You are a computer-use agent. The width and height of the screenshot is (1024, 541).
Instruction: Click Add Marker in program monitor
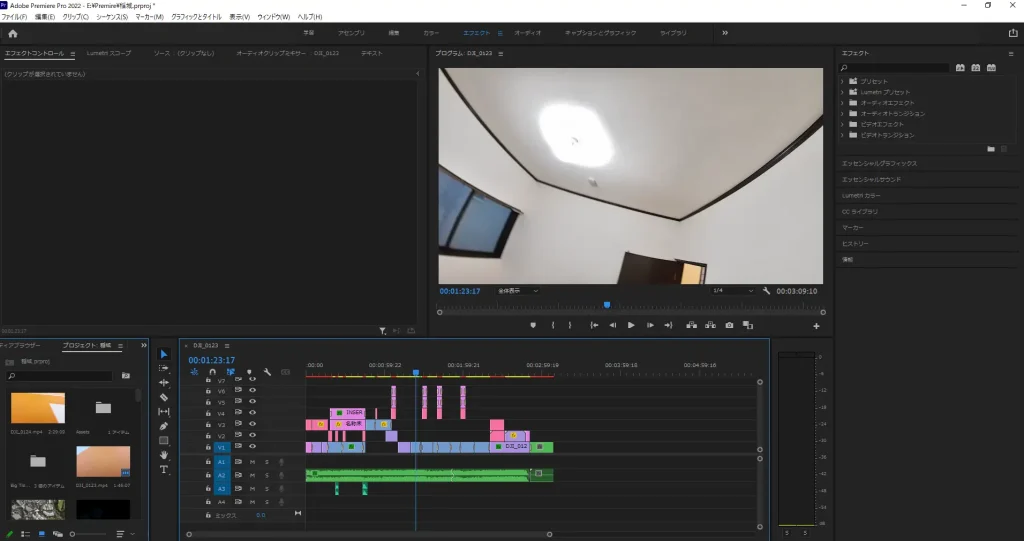click(533, 325)
